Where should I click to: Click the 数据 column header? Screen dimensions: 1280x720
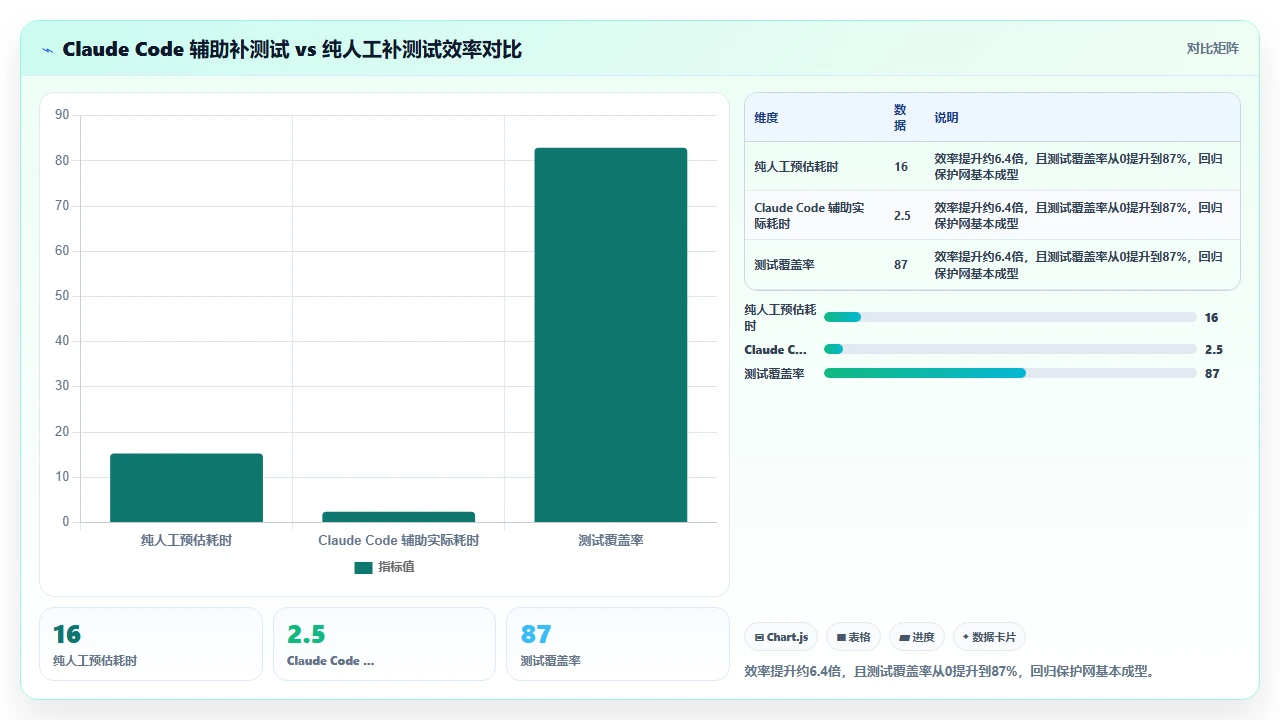coord(900,118)
